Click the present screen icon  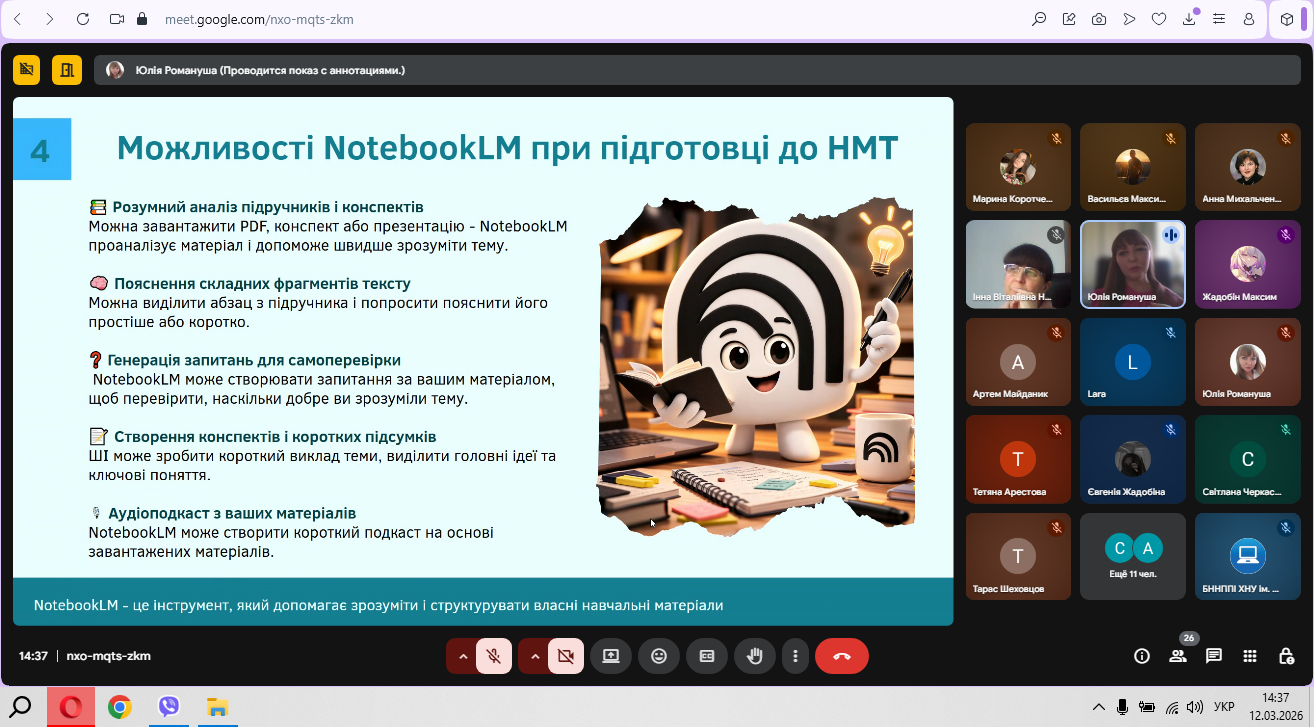(611, 656)
